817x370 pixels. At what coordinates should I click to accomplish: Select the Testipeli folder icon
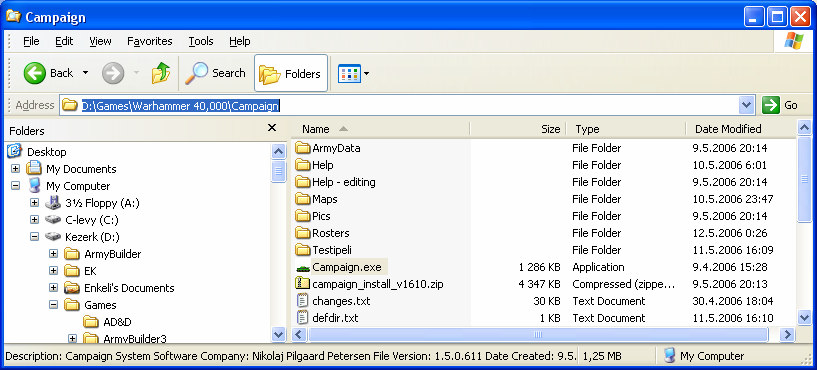pos(303,250)
